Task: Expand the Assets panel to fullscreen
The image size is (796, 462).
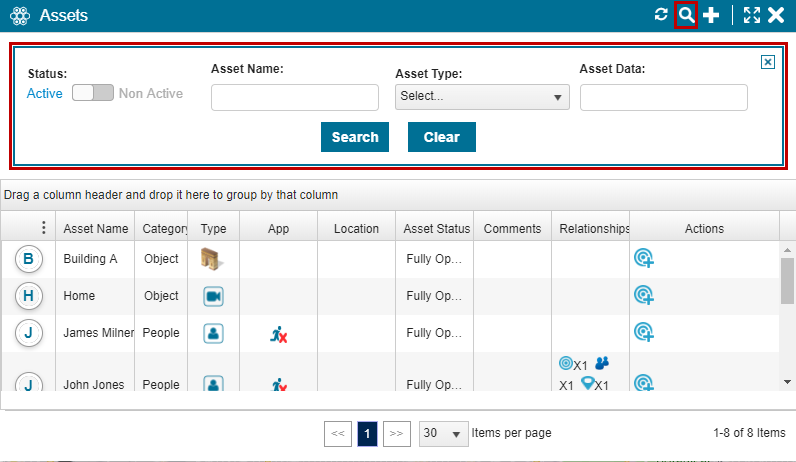Action: point(752,15)
